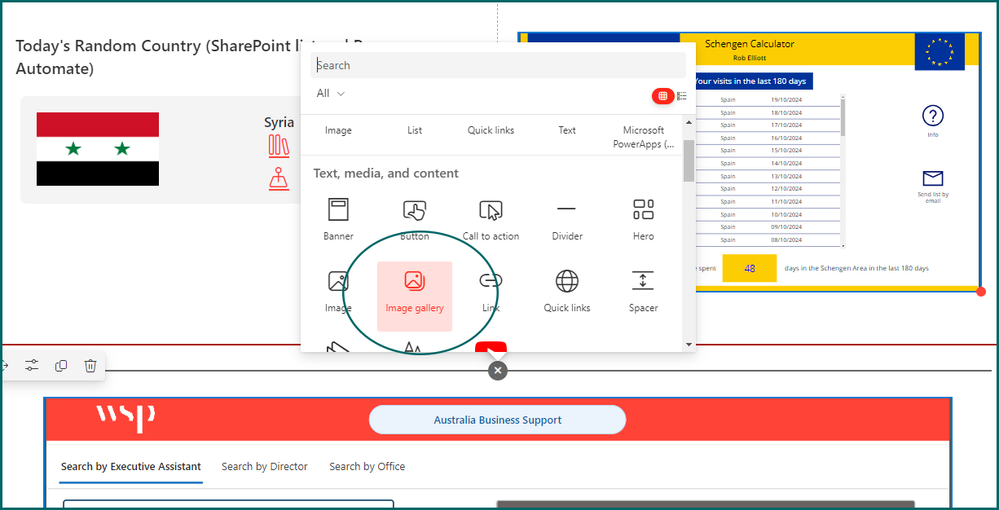Close the web part picker with X

tap(498, 370)
